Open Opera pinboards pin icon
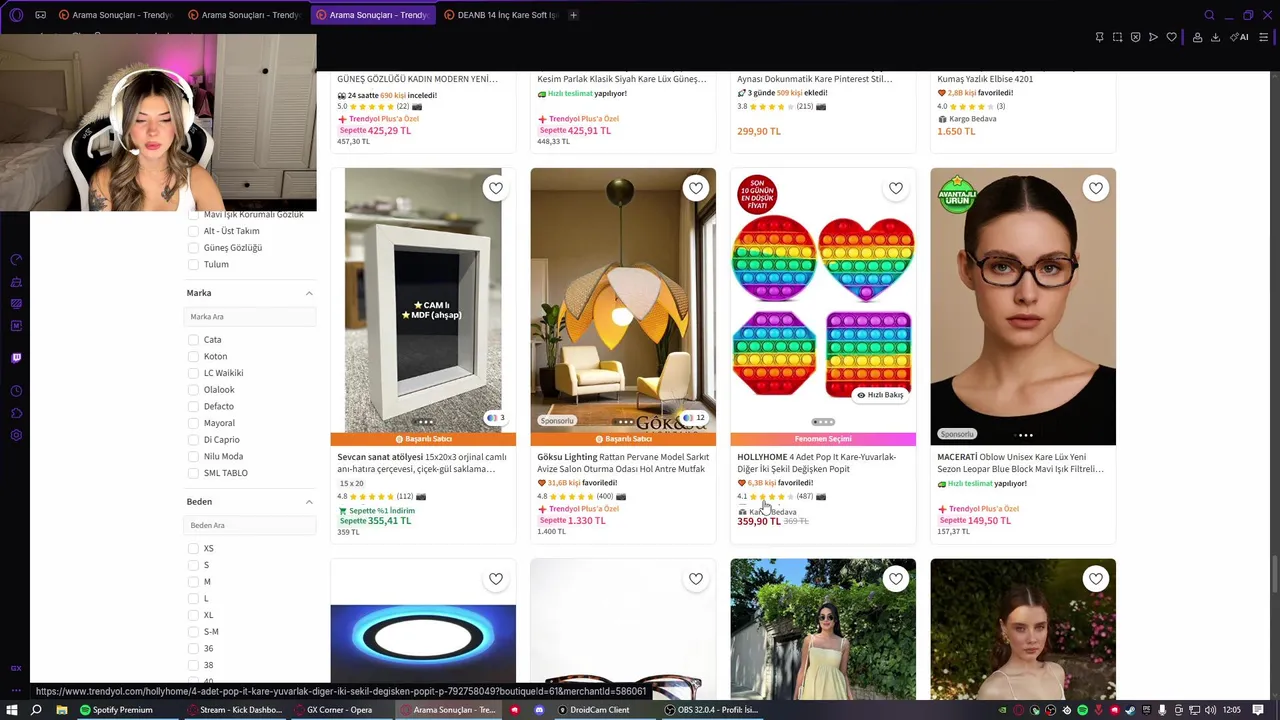 point(1099,37)
